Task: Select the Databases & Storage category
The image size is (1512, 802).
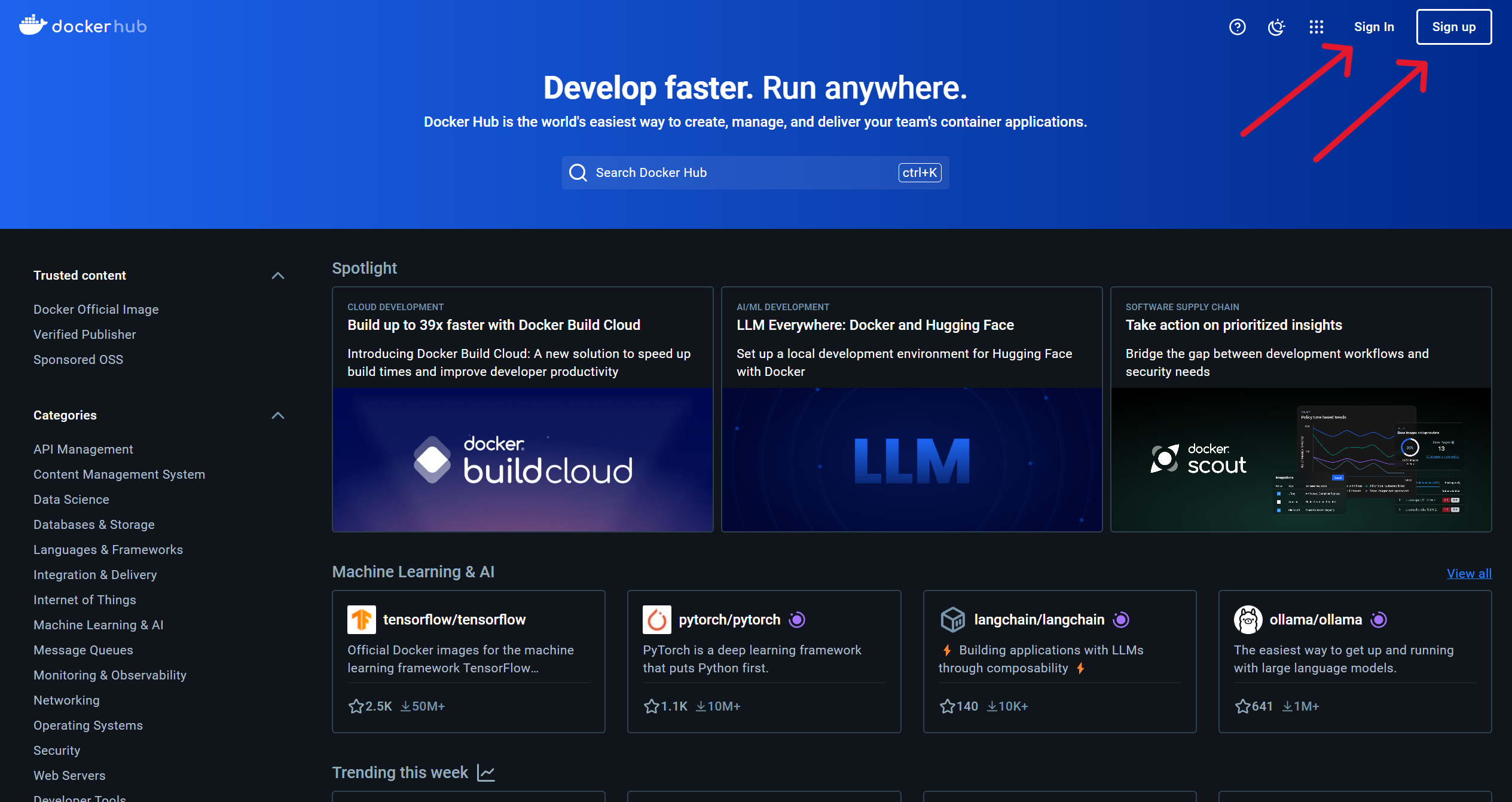Action: coord(94,525)
